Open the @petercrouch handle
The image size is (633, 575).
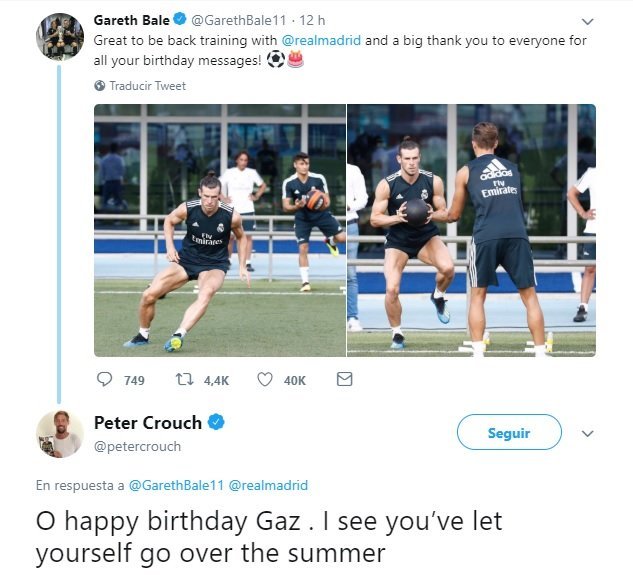coord(137,446)
